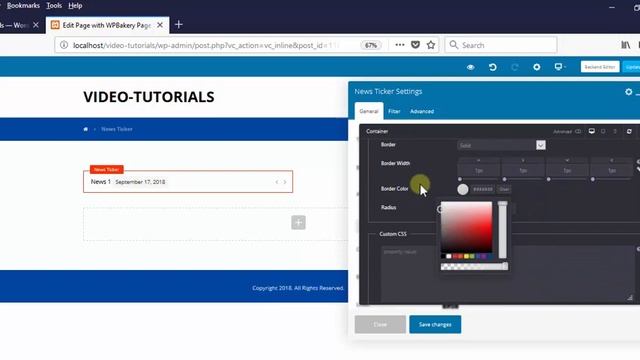The image size is (640, 360).
Task: Click the site information icon in address bar
Action: (64, 45)
